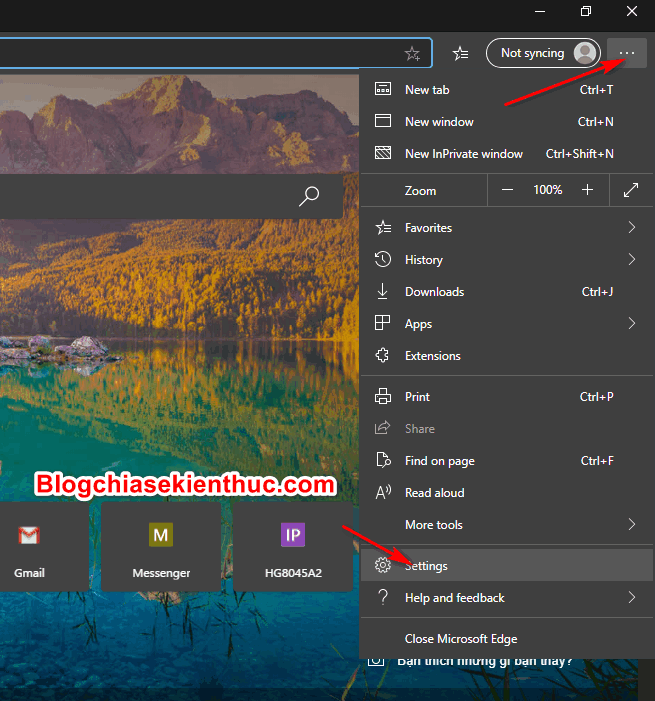This screenshot has width=655, height=701.
Task: Click the New tab icon in menu
Action: 383,89
